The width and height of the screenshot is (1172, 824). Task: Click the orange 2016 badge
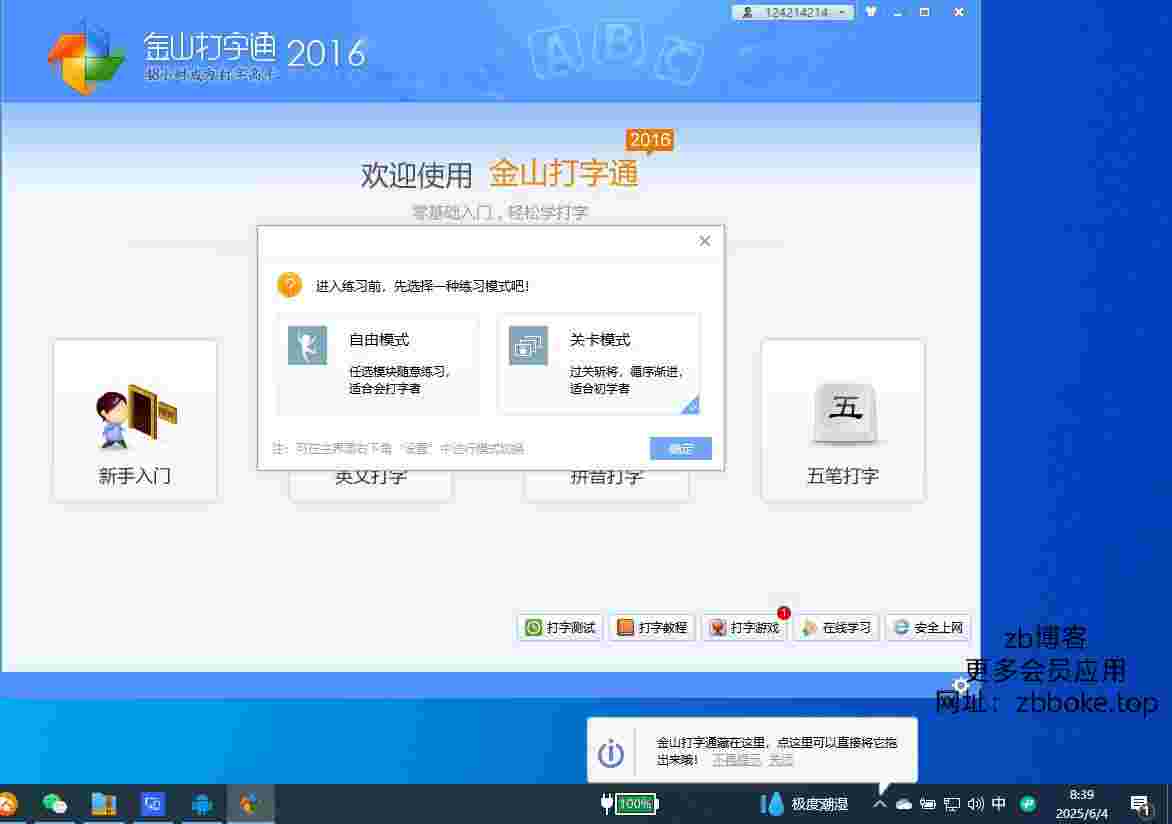tap(650, 140)
